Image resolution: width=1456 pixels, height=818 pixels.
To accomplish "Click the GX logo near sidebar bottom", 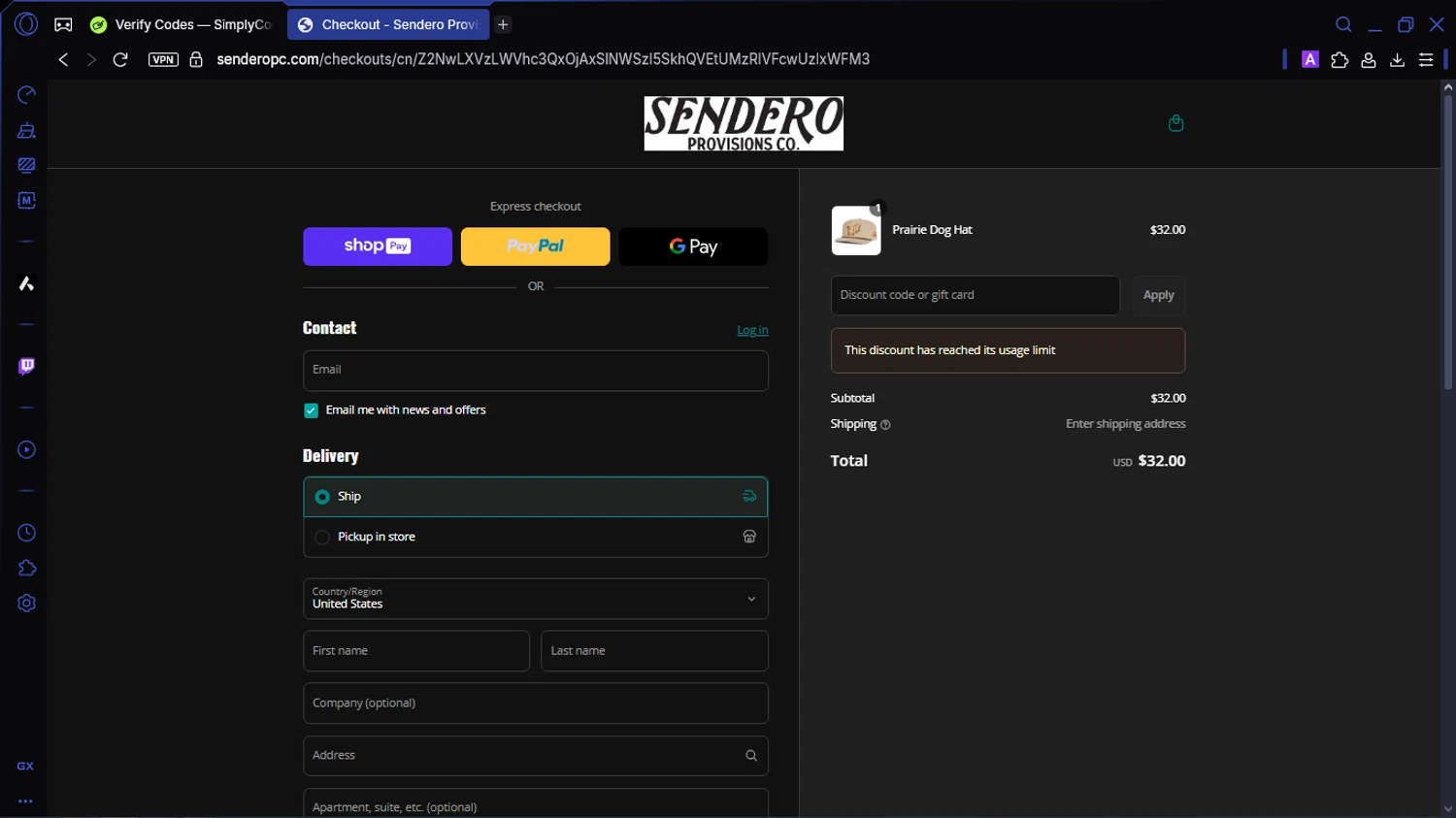I will 25,766.
